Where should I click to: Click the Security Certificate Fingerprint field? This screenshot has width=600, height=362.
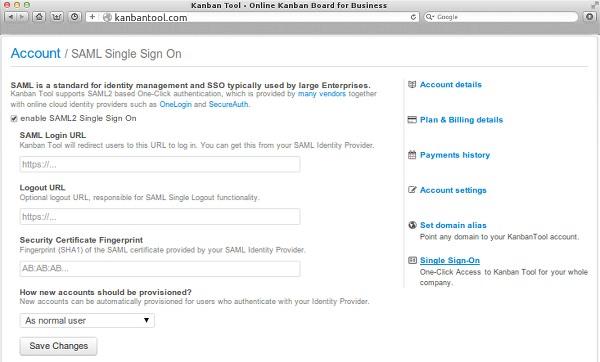(x=160, y=269)
